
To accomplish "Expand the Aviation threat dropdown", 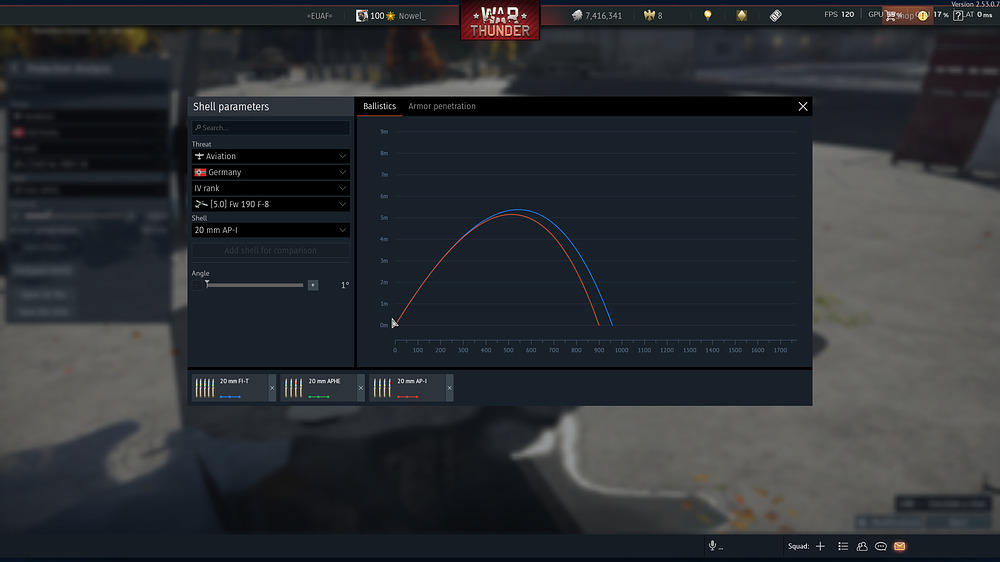I will coord(271,156).
